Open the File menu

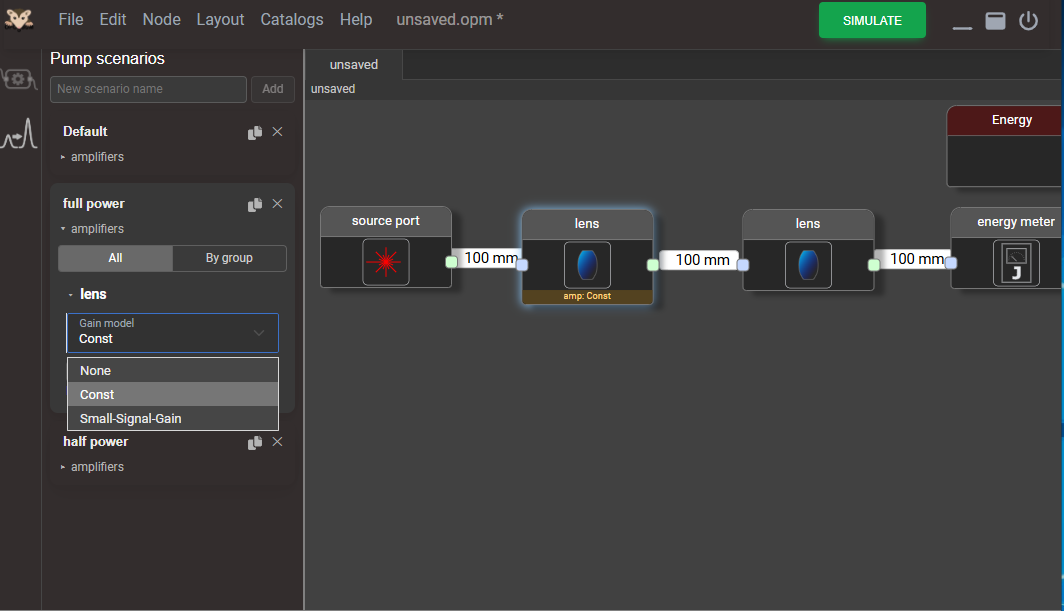(71, 20)
